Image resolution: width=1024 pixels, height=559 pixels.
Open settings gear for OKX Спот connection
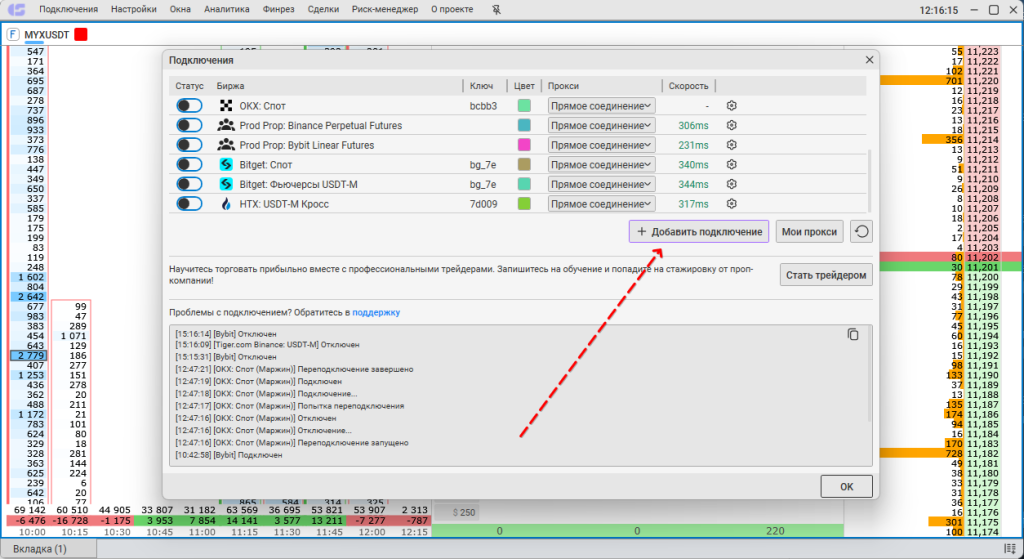pos(731,106)
